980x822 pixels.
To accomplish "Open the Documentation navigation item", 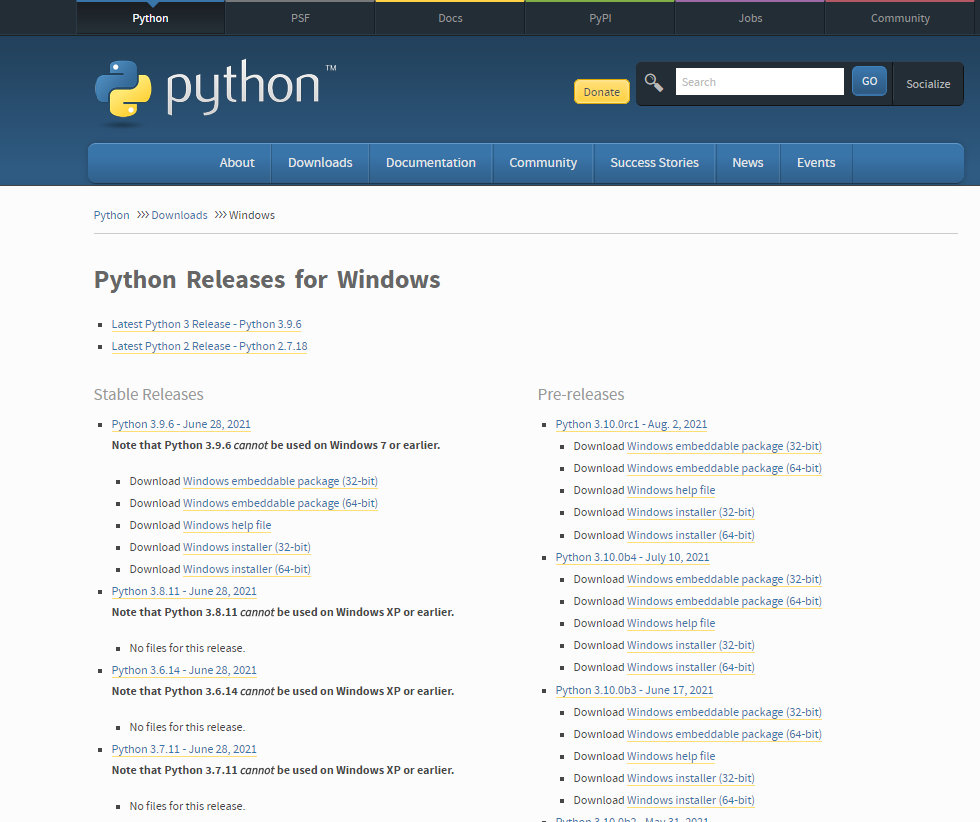I will (x=431, y=163).
